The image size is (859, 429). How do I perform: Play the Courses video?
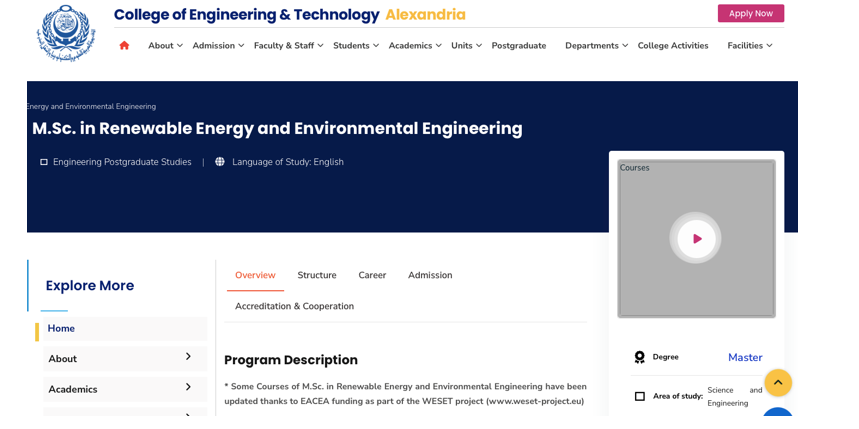(696, 238)
